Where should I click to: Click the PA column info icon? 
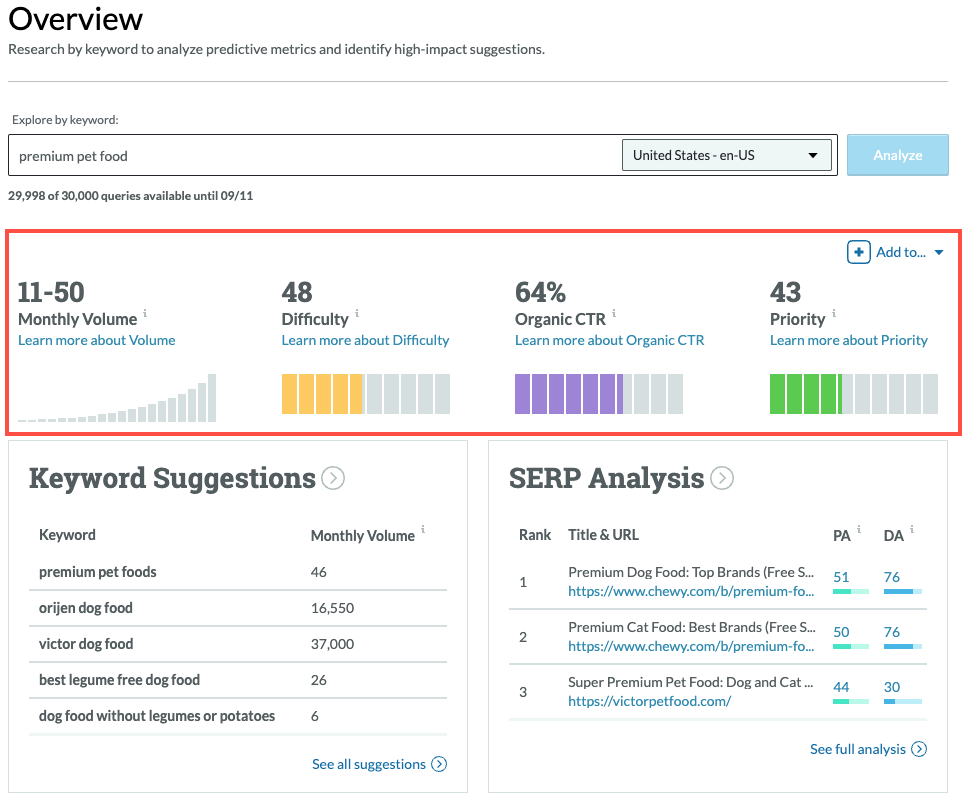click(859, 528)
